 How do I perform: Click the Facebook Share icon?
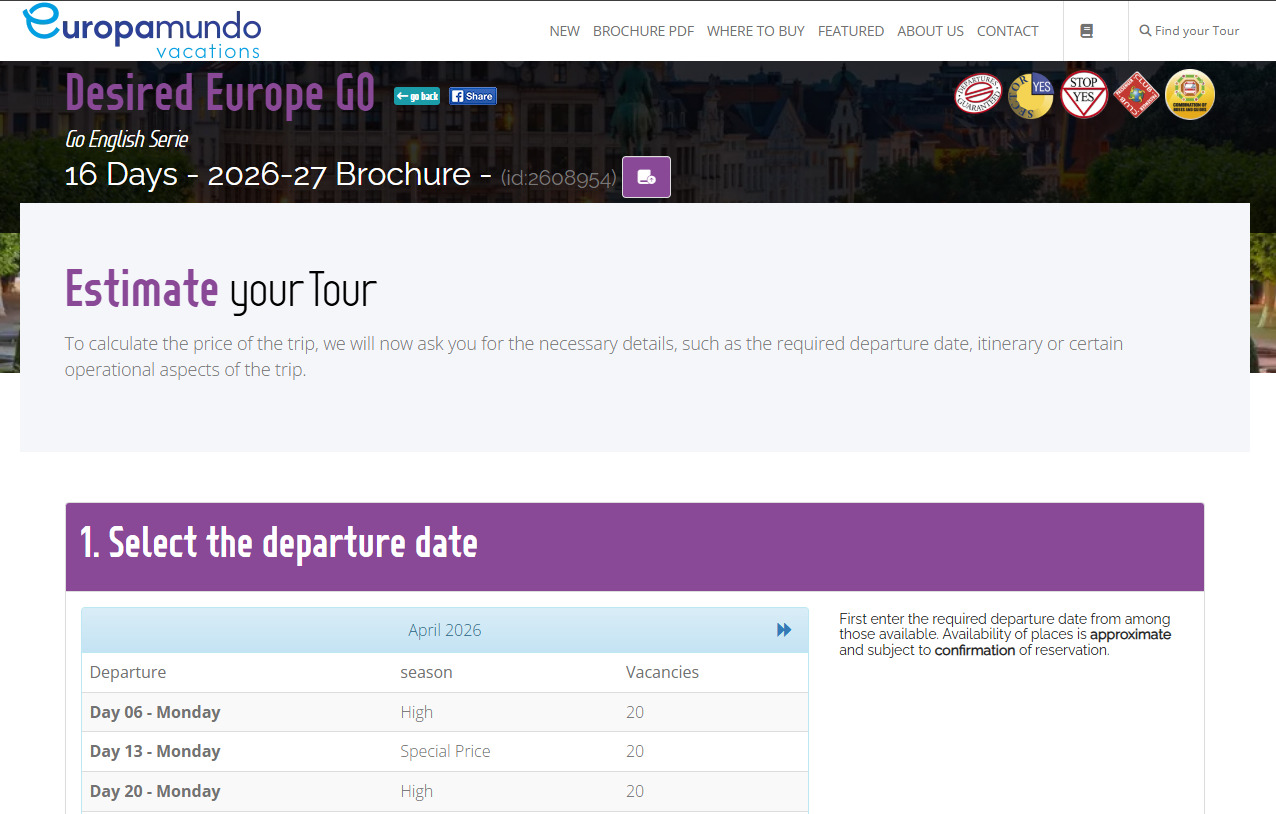[x=471, y=95]
